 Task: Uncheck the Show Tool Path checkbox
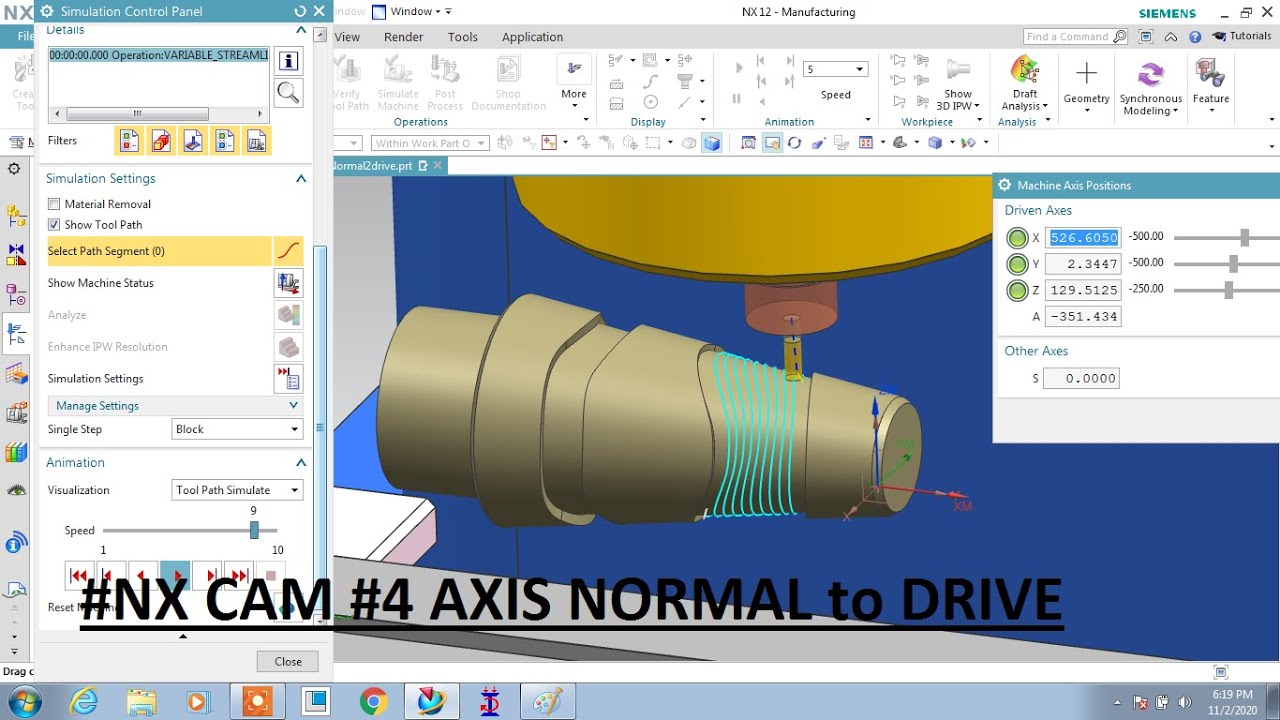(x=54, y=225)
